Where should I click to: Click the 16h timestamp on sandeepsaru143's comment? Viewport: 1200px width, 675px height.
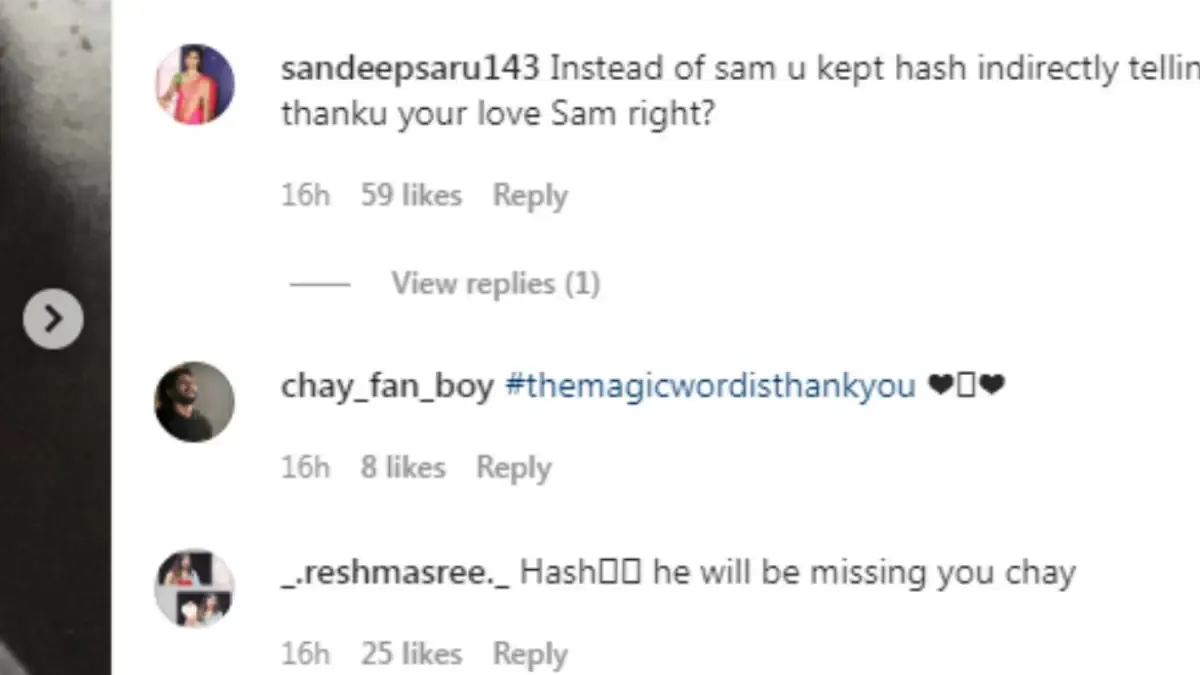[x=305, y=195]
